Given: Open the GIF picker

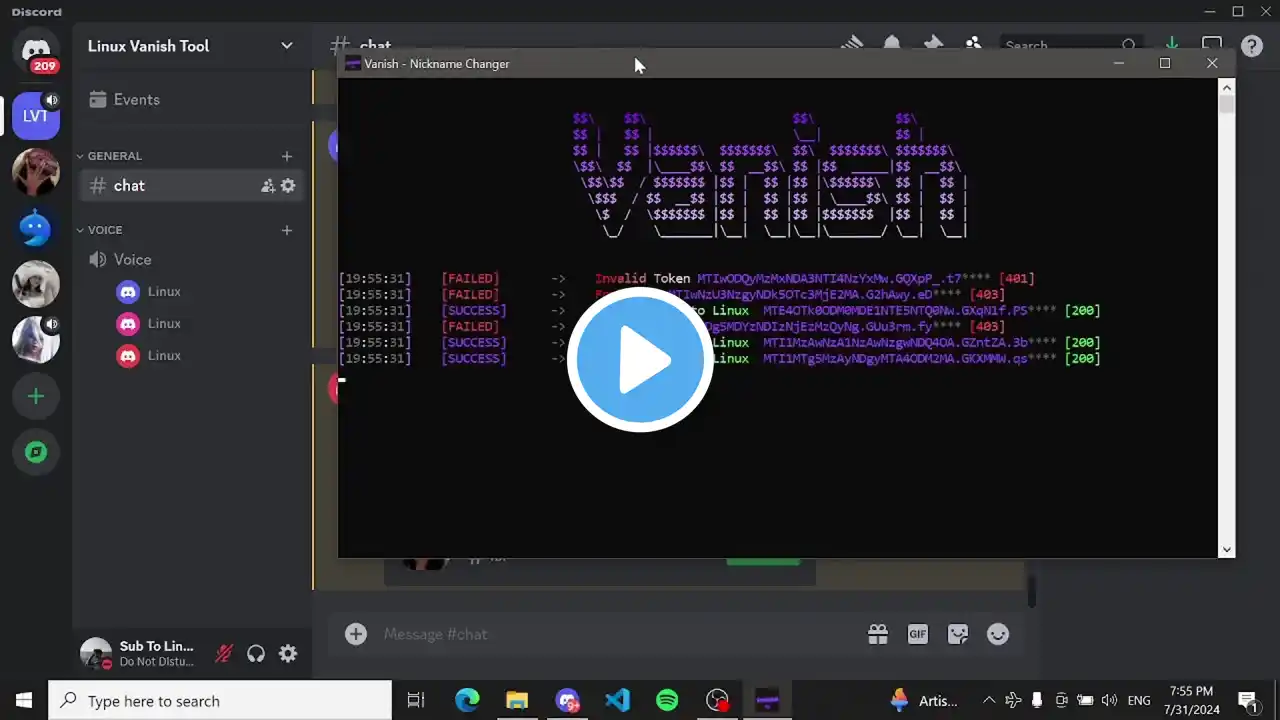Looking at the screenshot, I should (x=918, y=634).
